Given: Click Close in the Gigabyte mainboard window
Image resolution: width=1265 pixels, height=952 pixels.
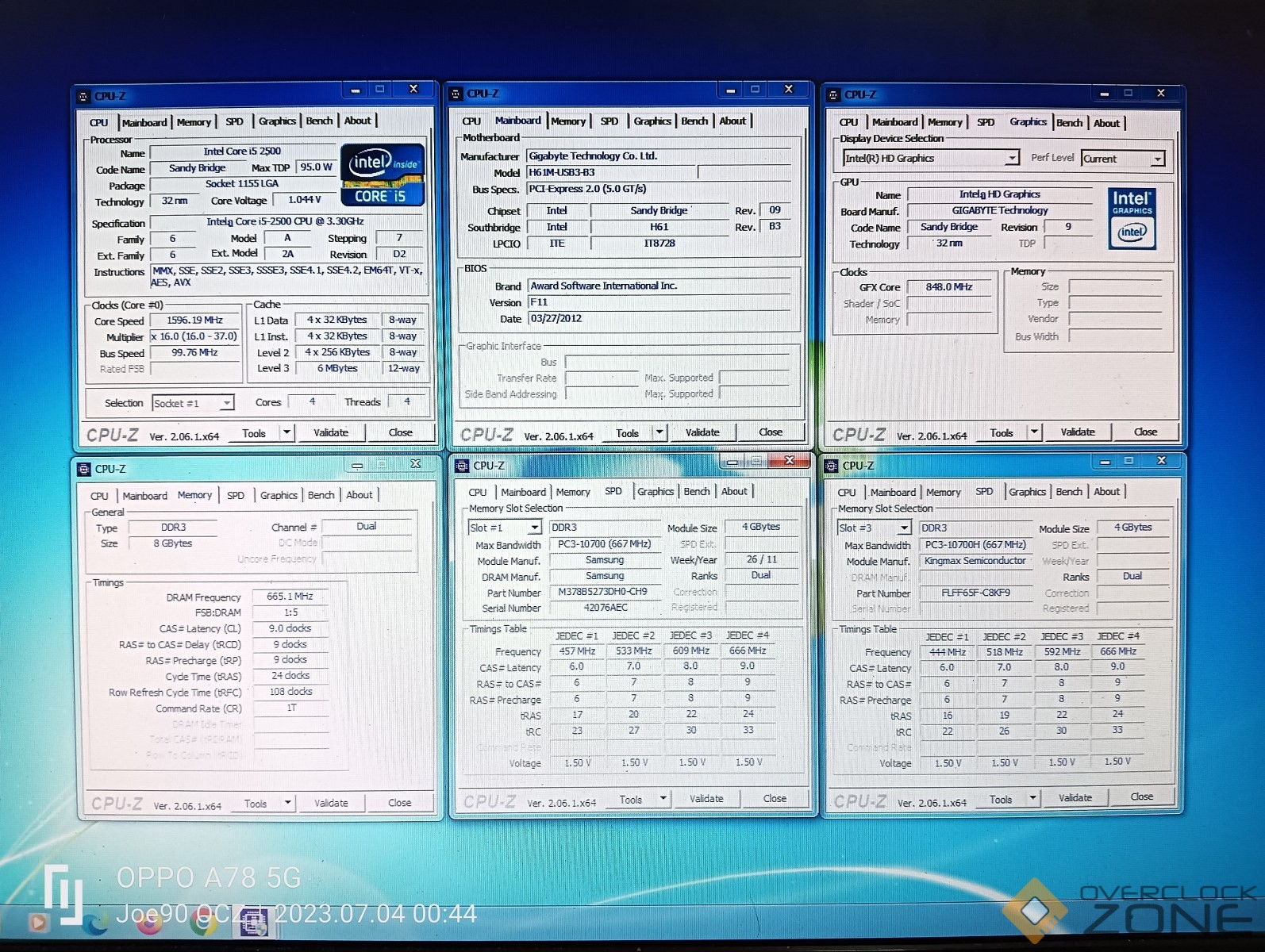Looking at the screenshot, I should (770, 432).
